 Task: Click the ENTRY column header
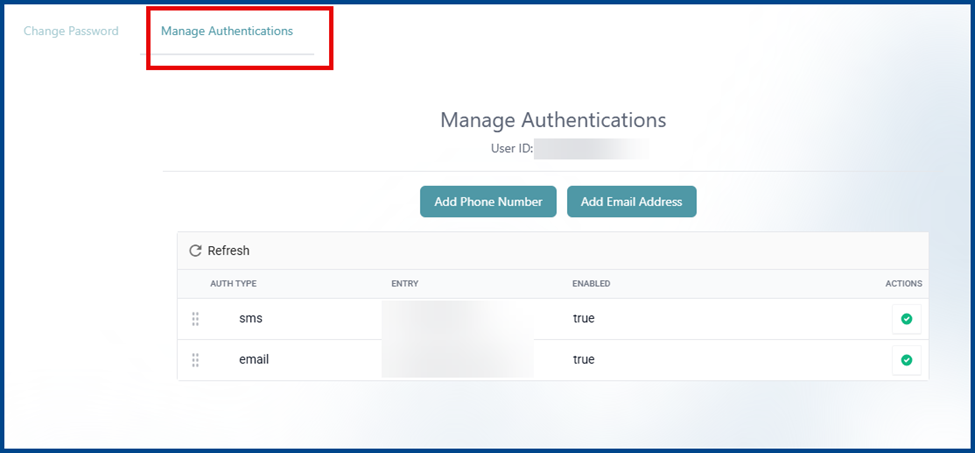click(404, 284)
